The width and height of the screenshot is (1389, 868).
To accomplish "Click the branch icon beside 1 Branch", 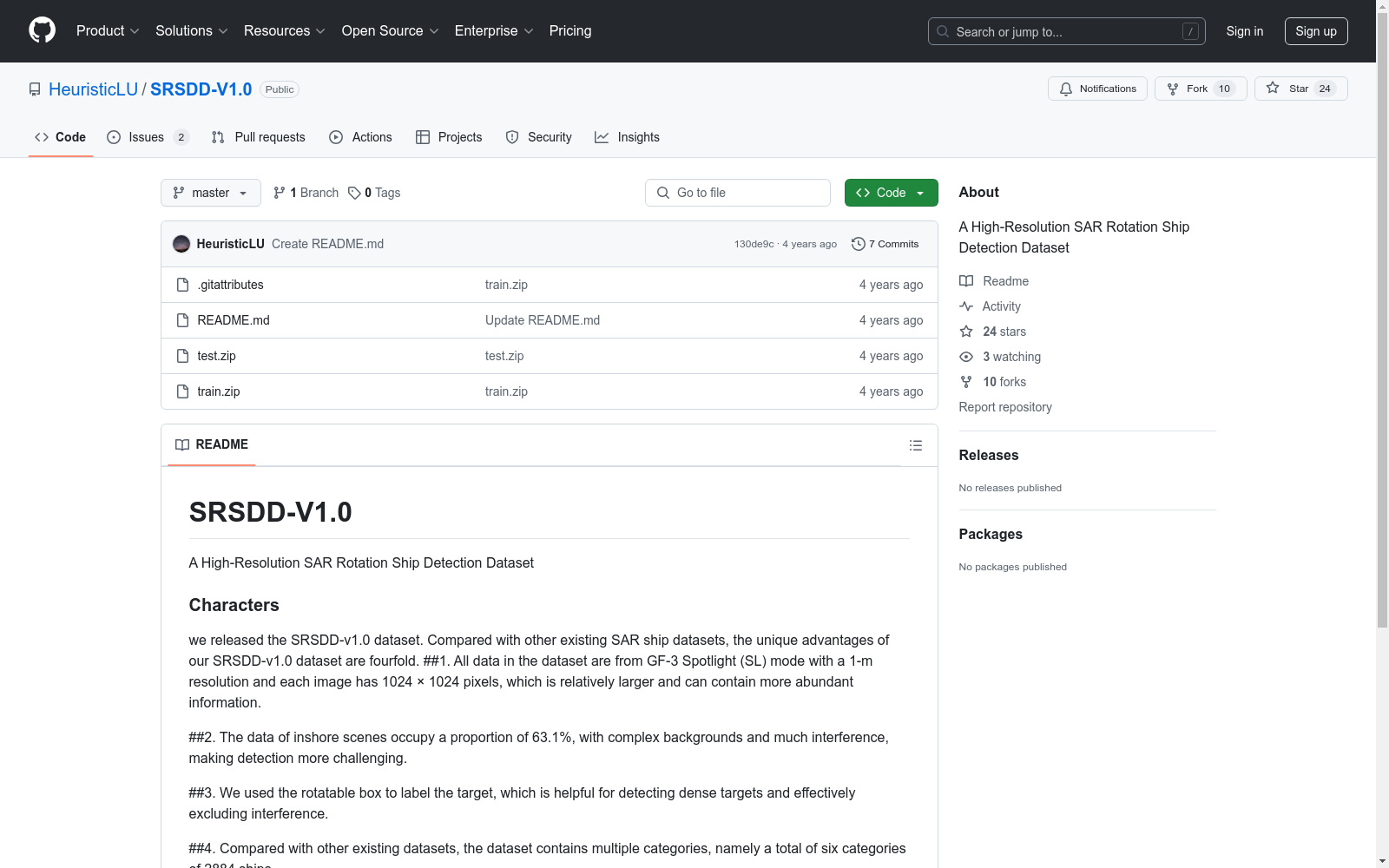I will pyautogui.click(x=280, y=193).
